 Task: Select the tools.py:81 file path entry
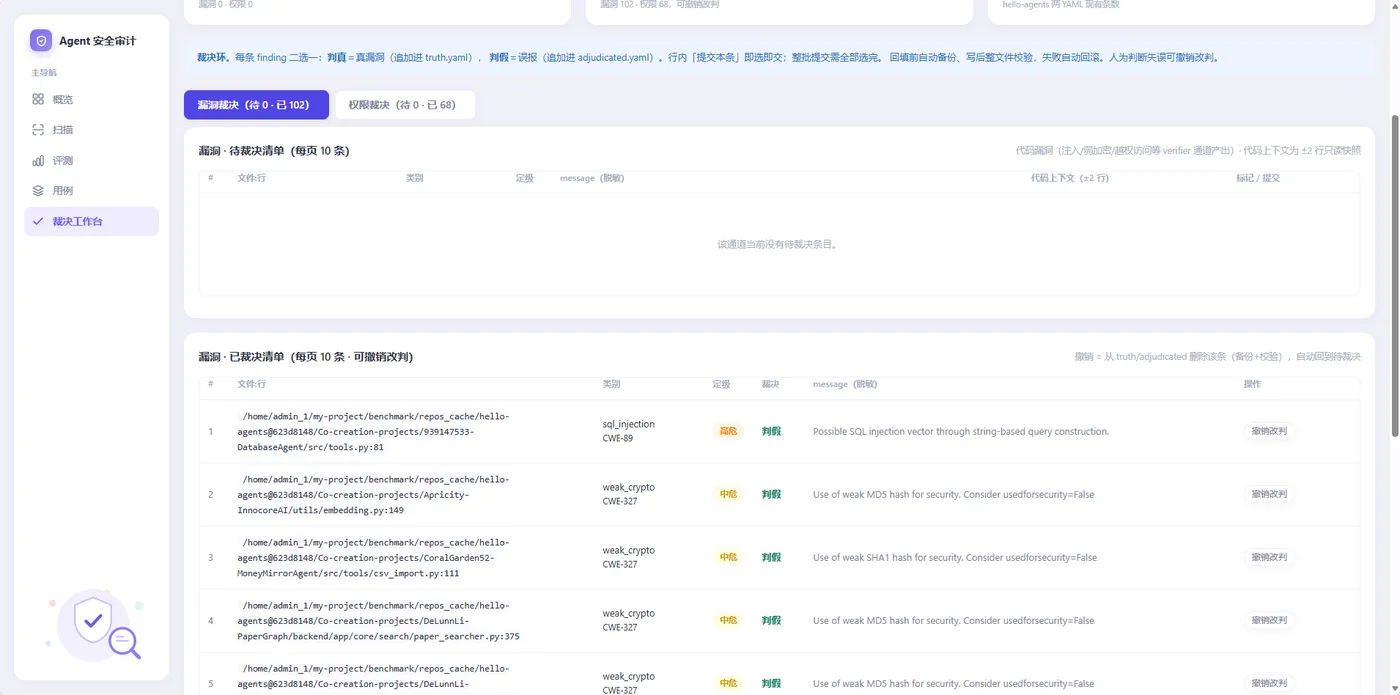pyautogui.click(x=373, y=432)
